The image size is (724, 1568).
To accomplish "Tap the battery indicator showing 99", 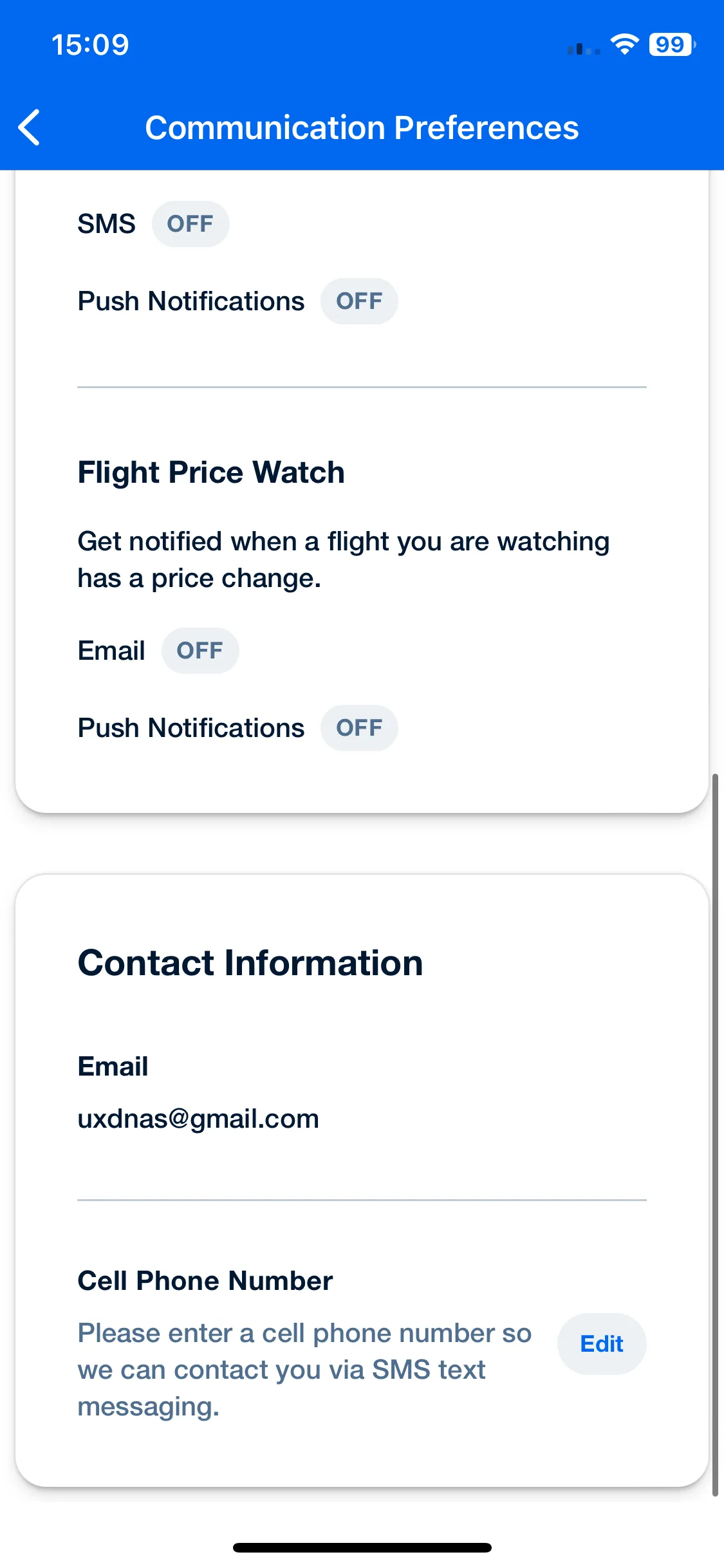I will pos(673,44).
